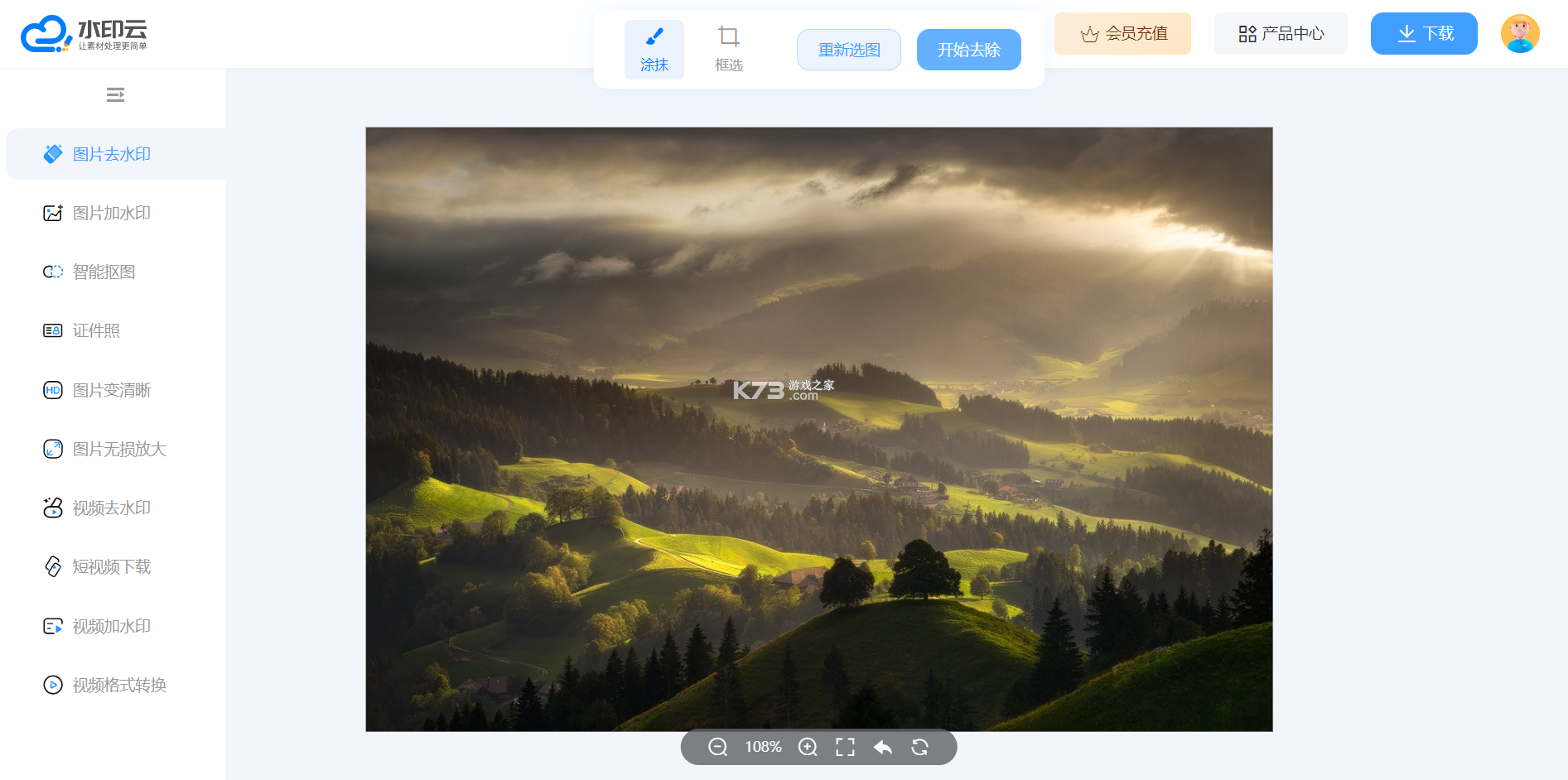The image size is (1568, 780).
Task: Zoom in with the plus magnifier icon
Action: point(808,747)
